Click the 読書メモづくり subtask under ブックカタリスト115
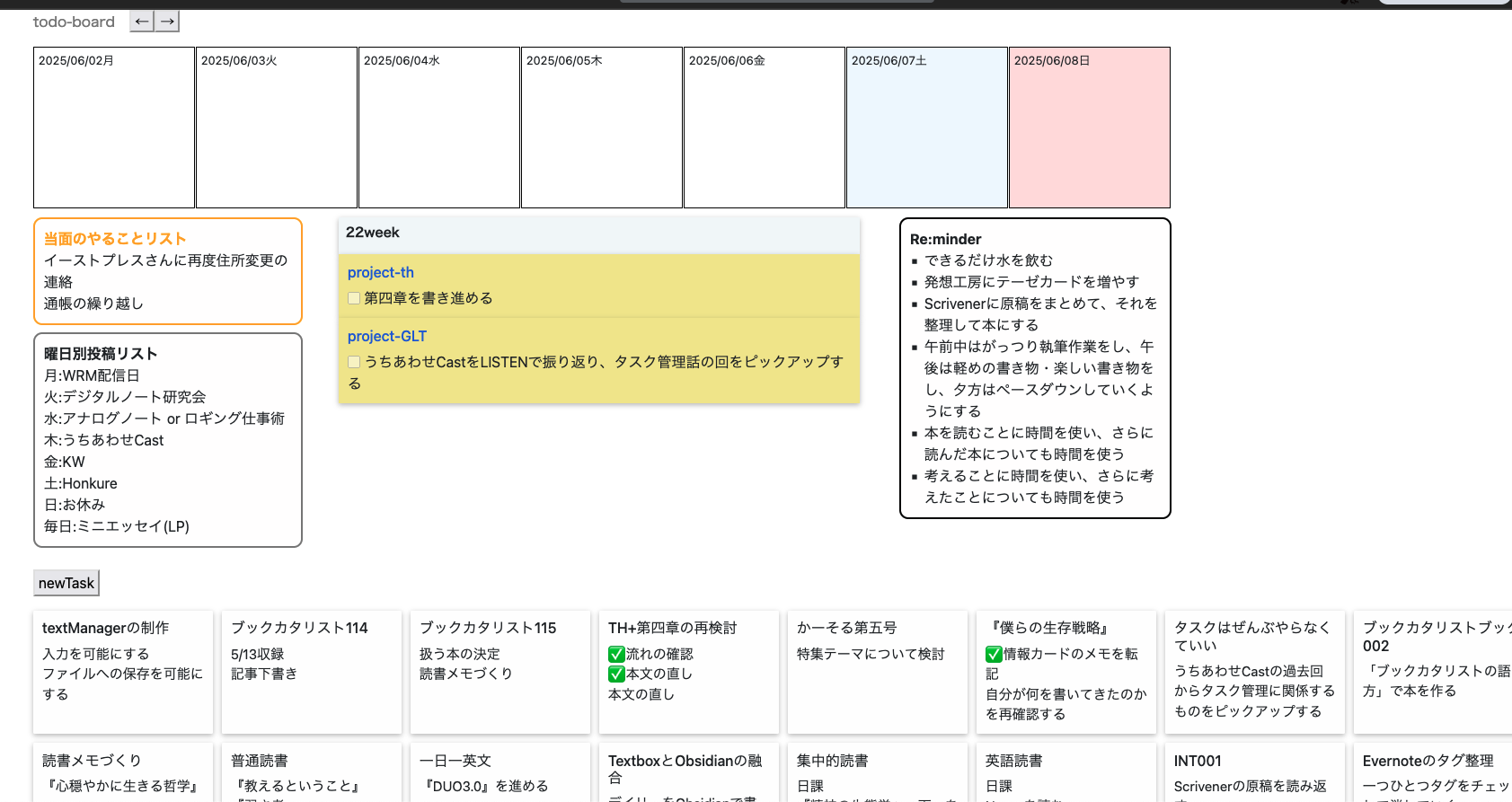Screen dimensions: 1512x802 pos(466,674)
